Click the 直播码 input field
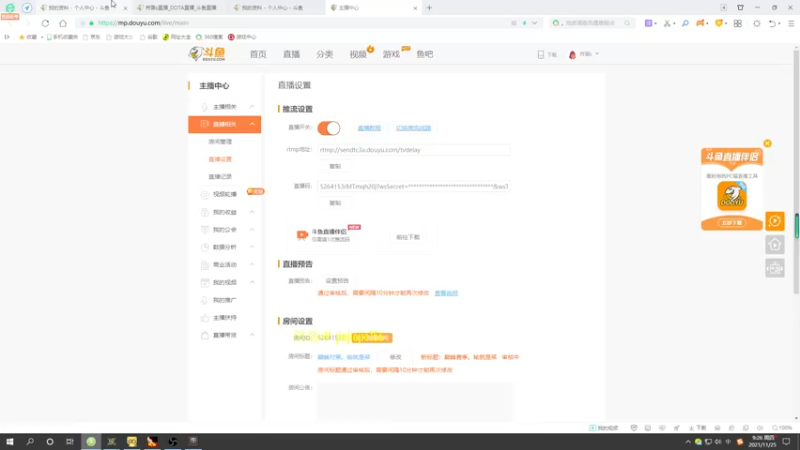 pos(413,187)
